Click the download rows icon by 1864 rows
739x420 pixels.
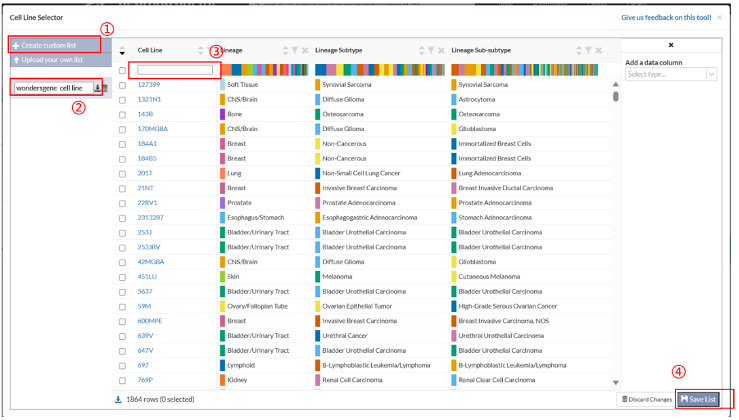(x=118, y=400)
